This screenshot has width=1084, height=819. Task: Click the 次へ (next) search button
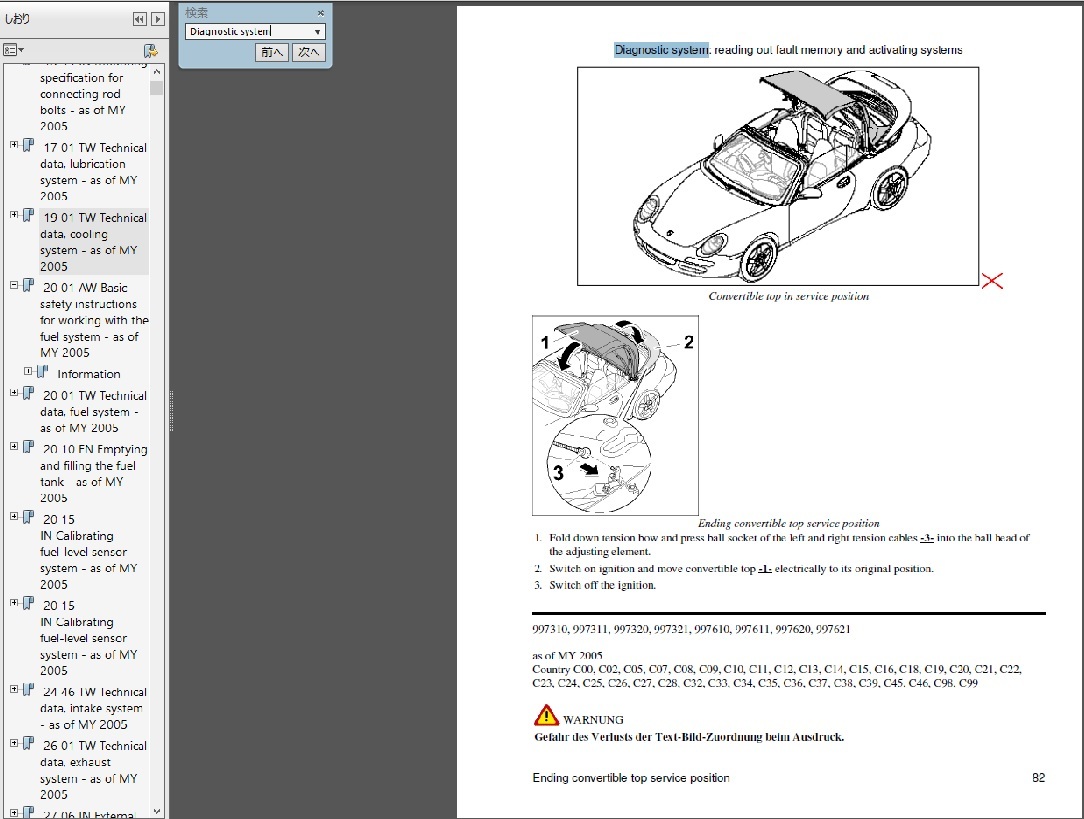point(308,52)
